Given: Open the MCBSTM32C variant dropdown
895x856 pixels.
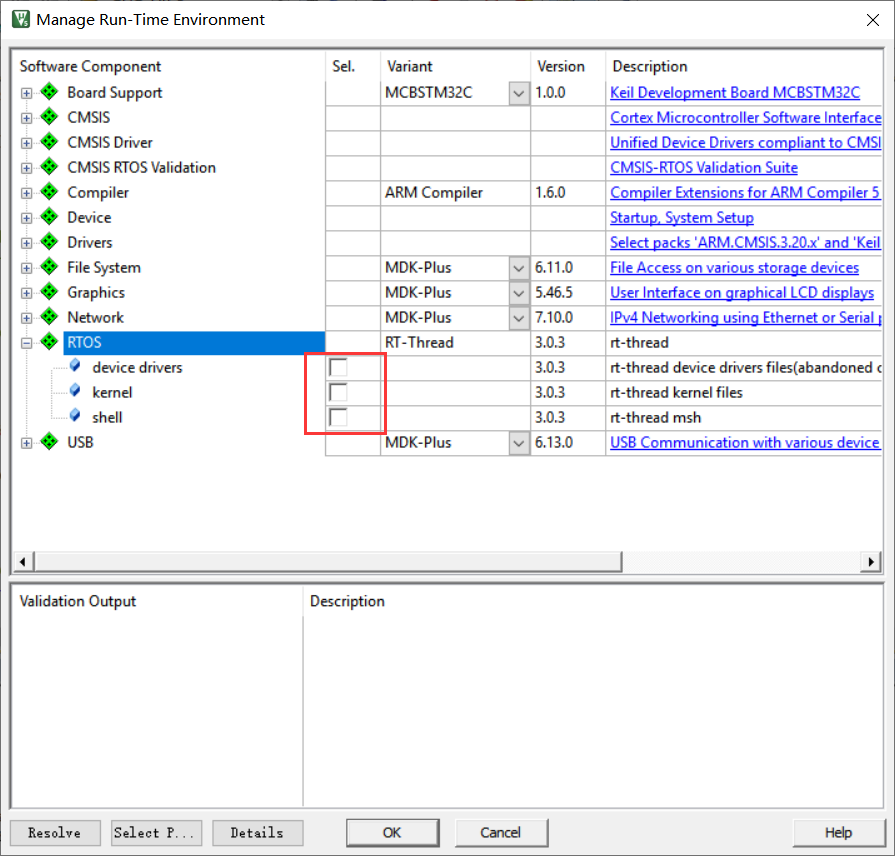Looking at the screenshot, I should click(519, 93).
